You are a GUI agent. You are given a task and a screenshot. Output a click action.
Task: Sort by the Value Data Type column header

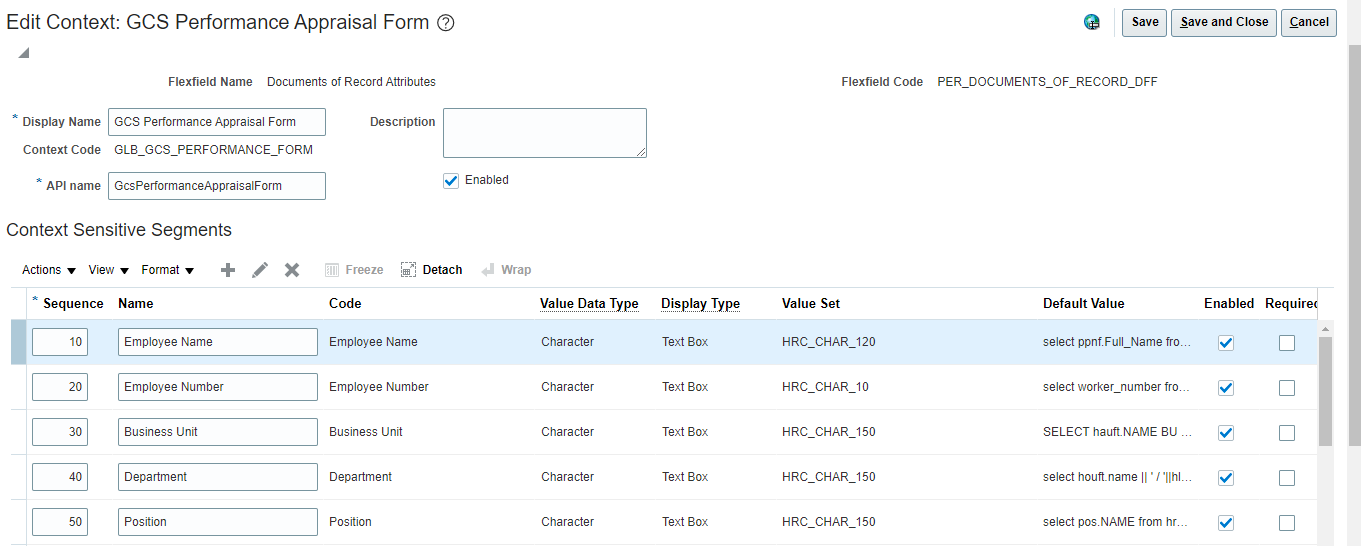click(589, 304)
